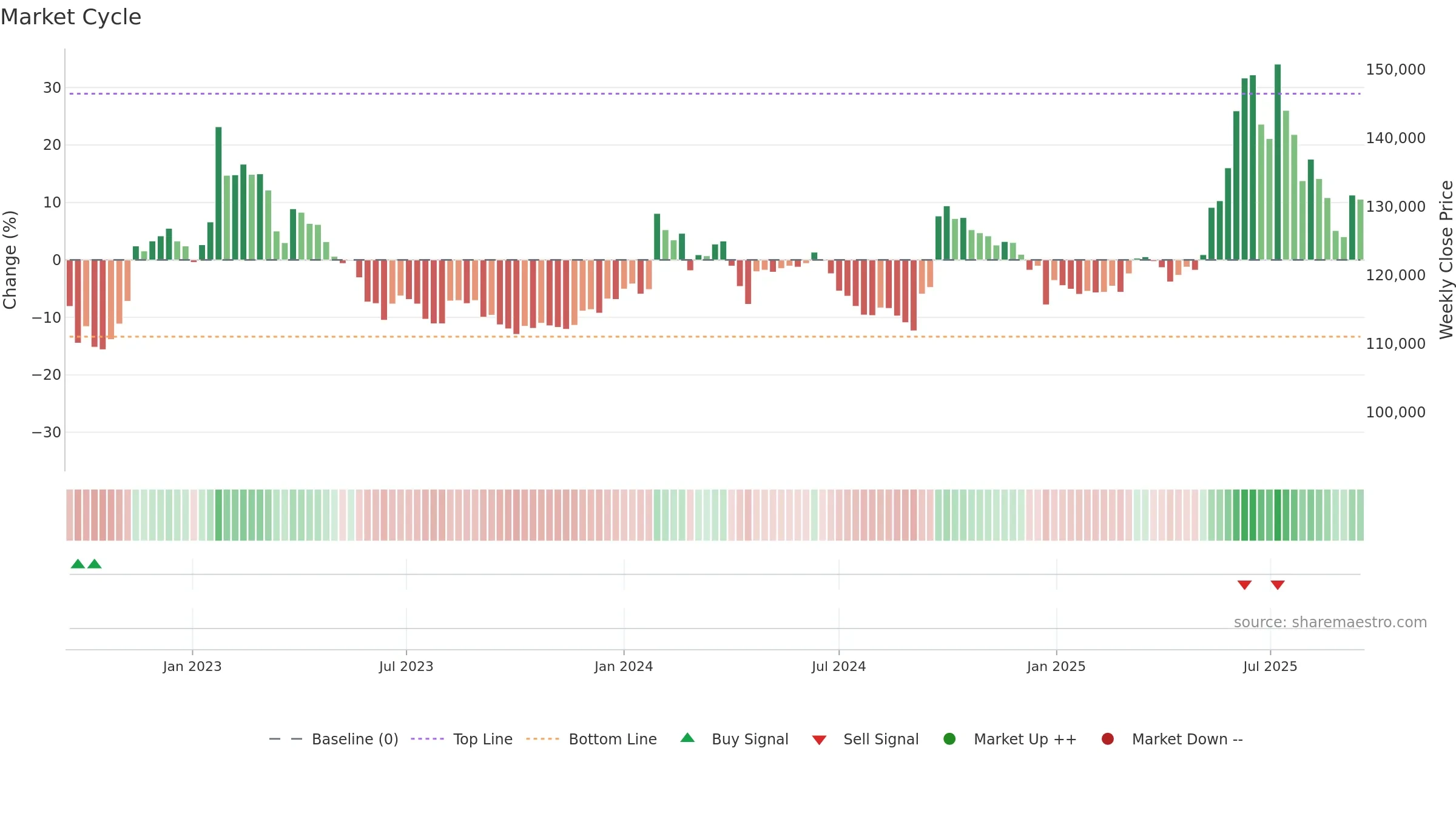Click the tall green bar above 20% in early 2023

coord(218,194)
